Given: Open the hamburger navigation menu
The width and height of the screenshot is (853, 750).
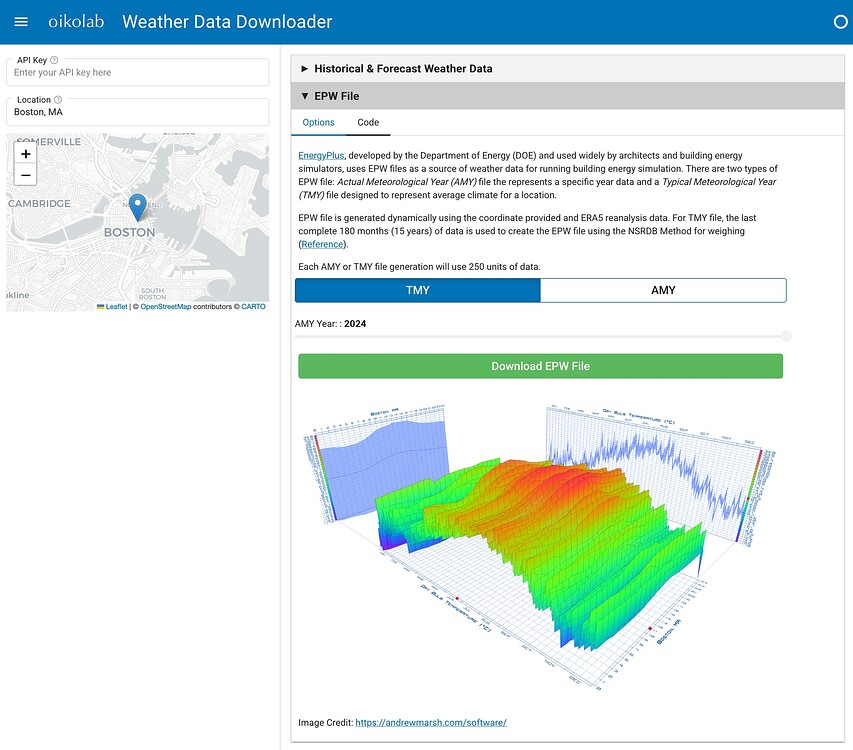Looking at the screenshot, I should pos(21,22).
